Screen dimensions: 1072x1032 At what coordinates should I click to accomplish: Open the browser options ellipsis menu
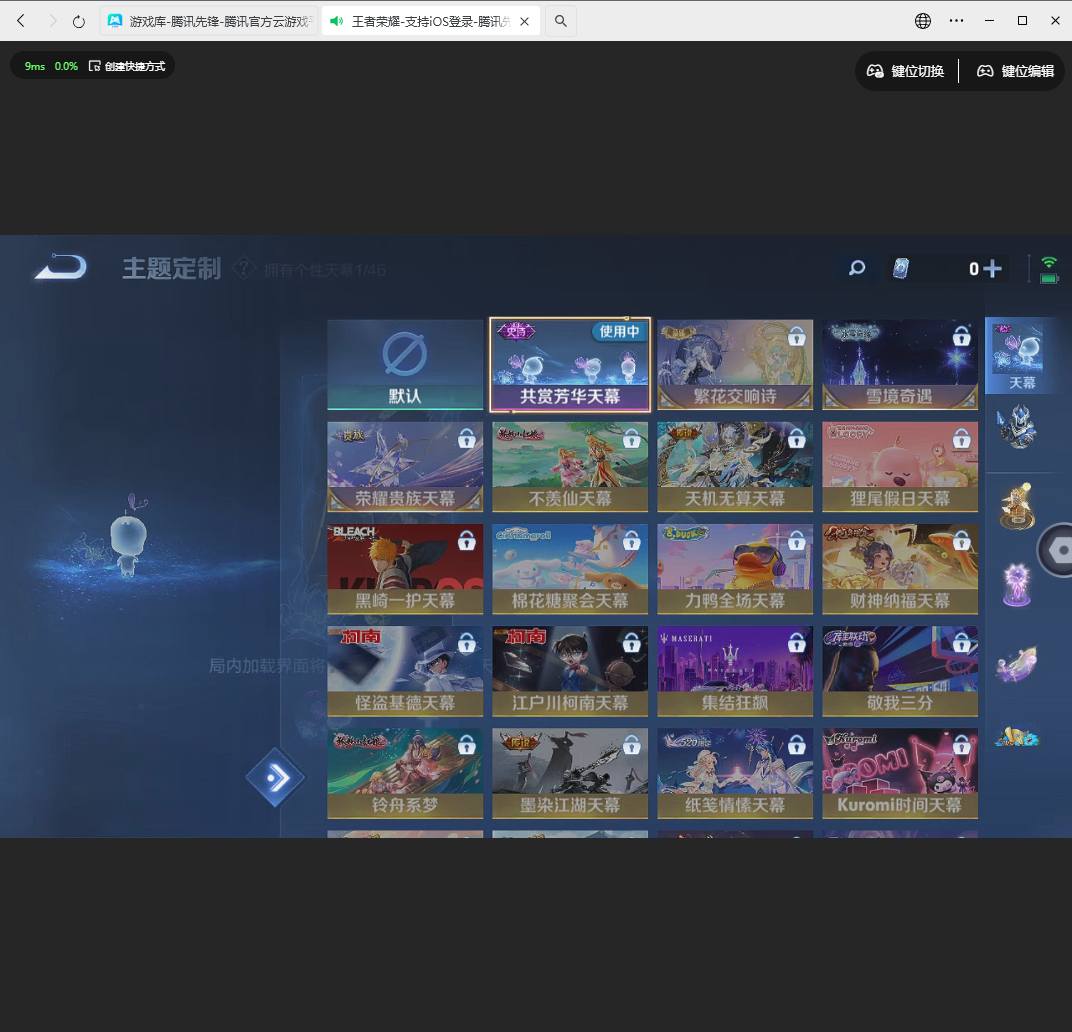956,20
